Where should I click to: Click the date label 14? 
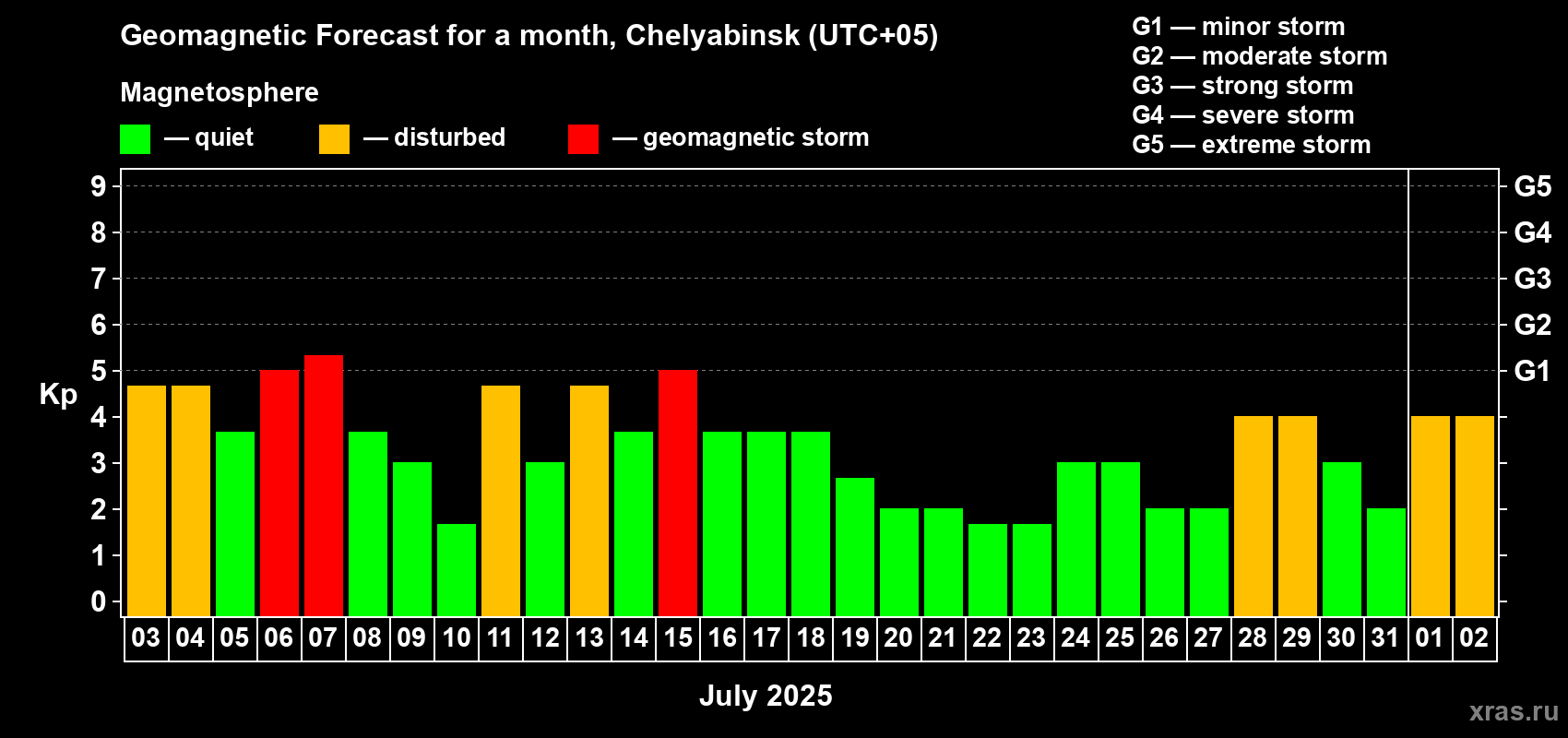634,638
